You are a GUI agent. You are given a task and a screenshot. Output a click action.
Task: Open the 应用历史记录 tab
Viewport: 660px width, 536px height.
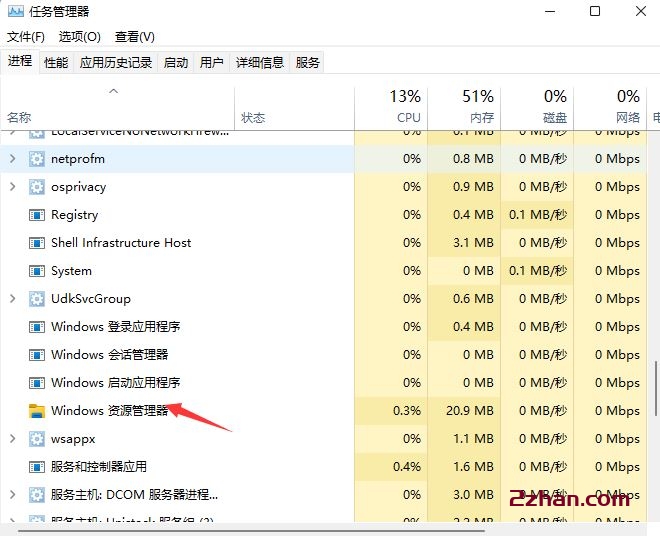(x=116, y=63)
